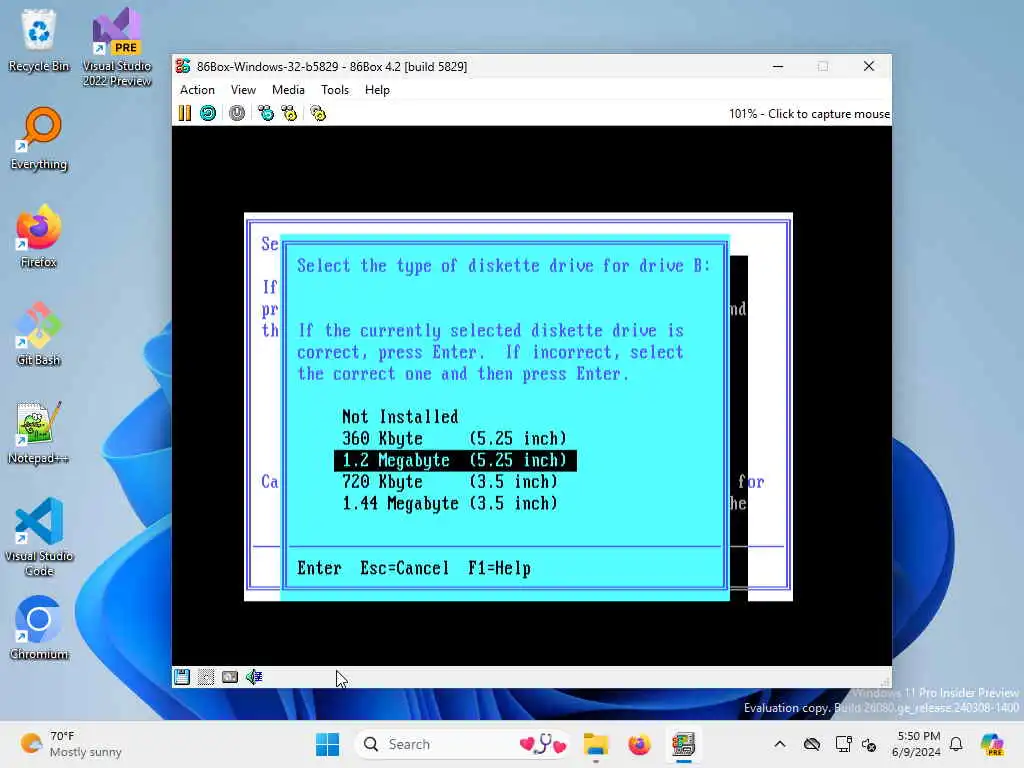Viewport: 1024px width, 768px height.
Task: Send Ctrl+Alt+Esc using toolbar icon
Action: point(289,114)
